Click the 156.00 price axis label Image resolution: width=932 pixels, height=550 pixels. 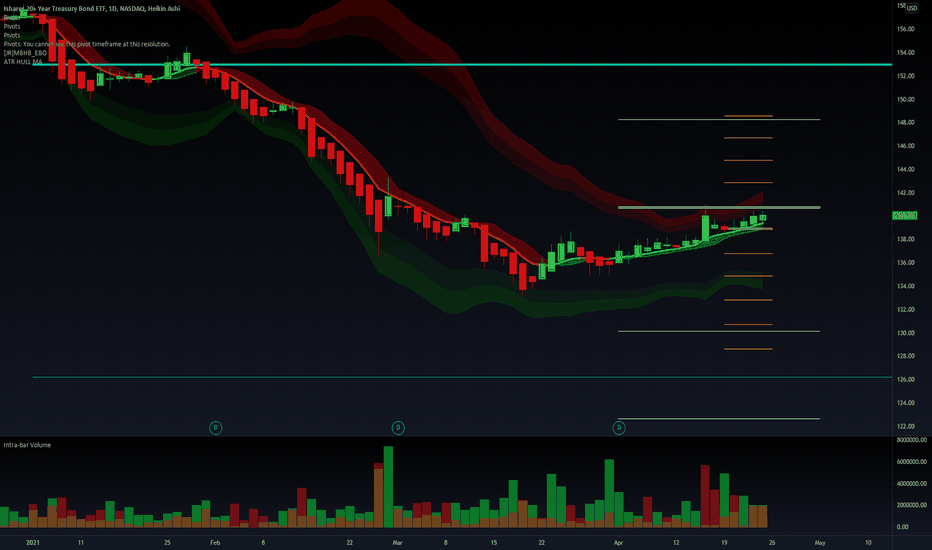tap(906, 29)
